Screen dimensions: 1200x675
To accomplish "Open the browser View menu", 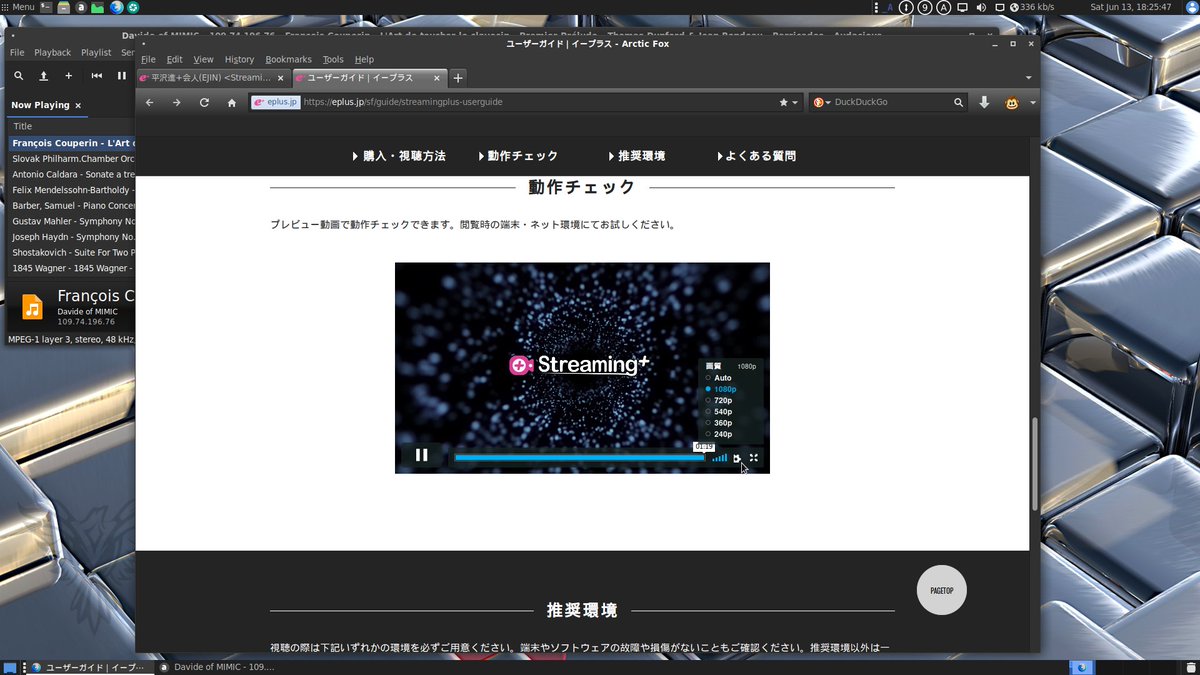I will coord(203,59).
